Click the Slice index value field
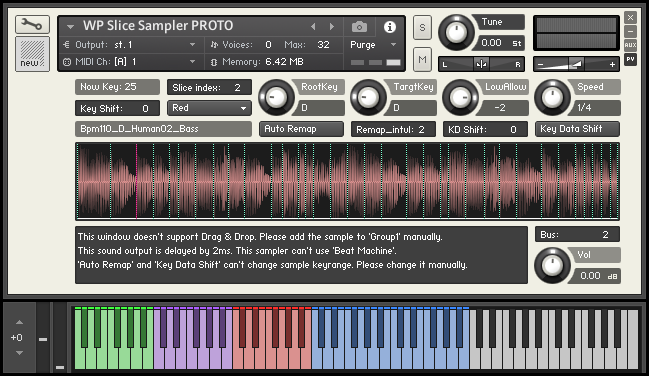Screen dimensions: 649x376 click(x=209, y=87)
